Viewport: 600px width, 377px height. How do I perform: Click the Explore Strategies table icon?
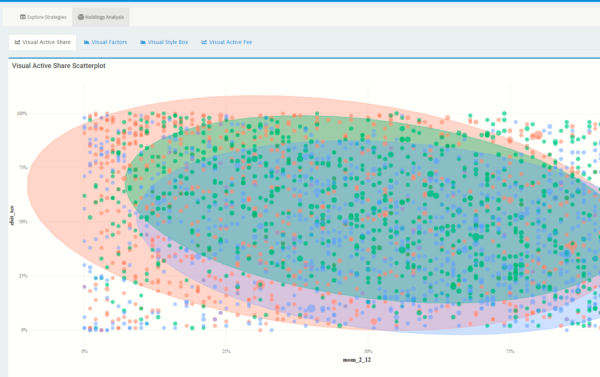point(23,17)
